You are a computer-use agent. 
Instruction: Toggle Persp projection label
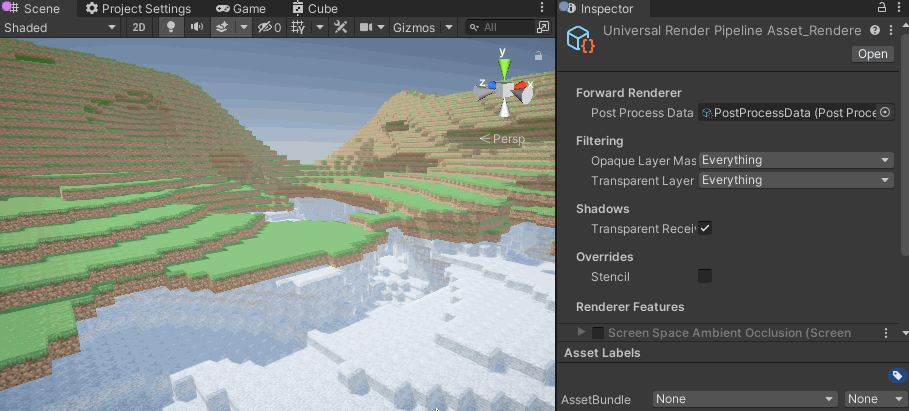502,139
